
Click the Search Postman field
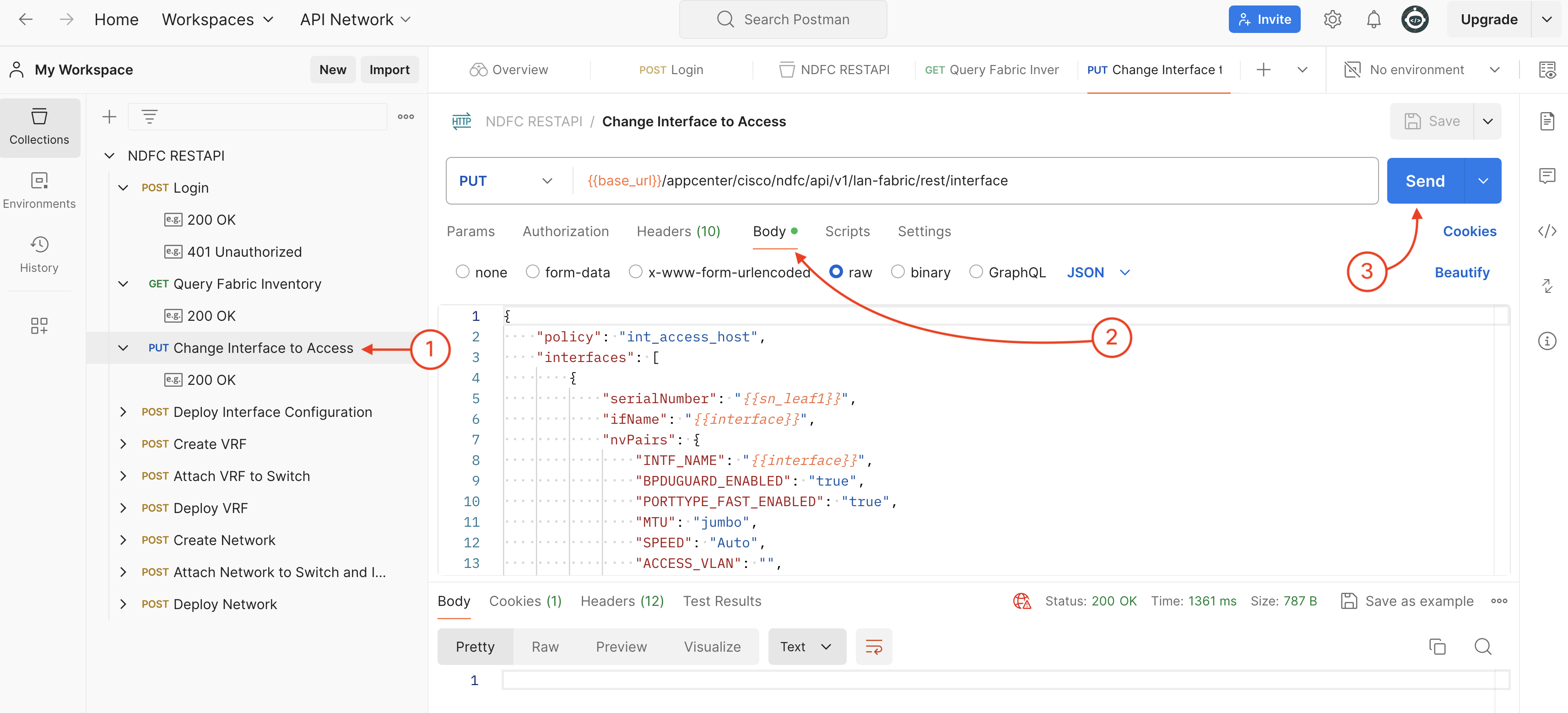[x=783, y=20]
